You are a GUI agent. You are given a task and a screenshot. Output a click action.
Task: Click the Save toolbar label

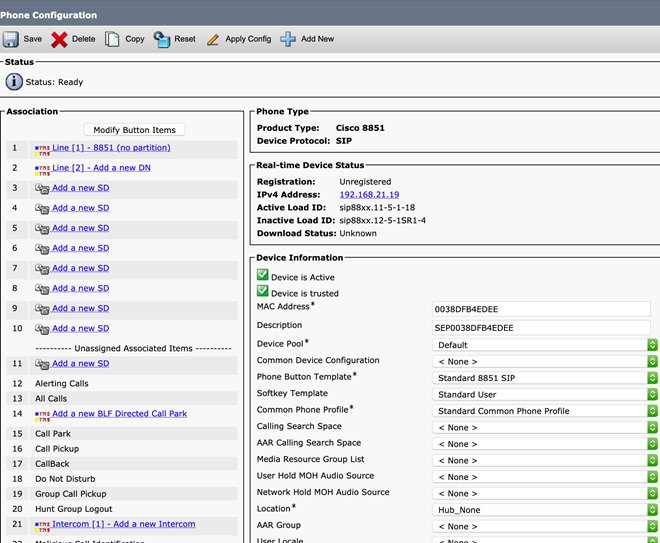[x=32, y=39]
